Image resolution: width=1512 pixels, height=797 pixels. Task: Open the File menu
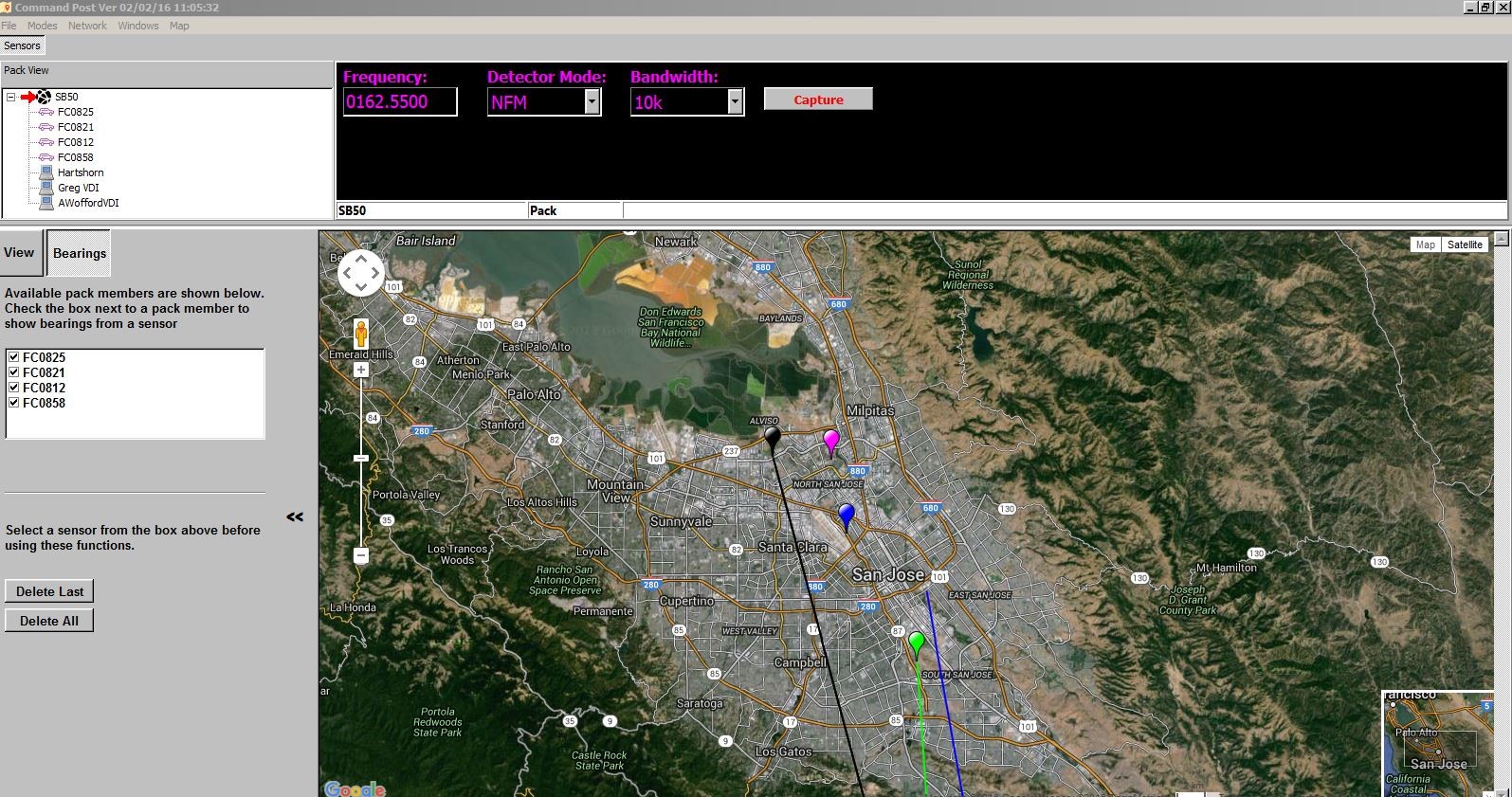(9, 26)
